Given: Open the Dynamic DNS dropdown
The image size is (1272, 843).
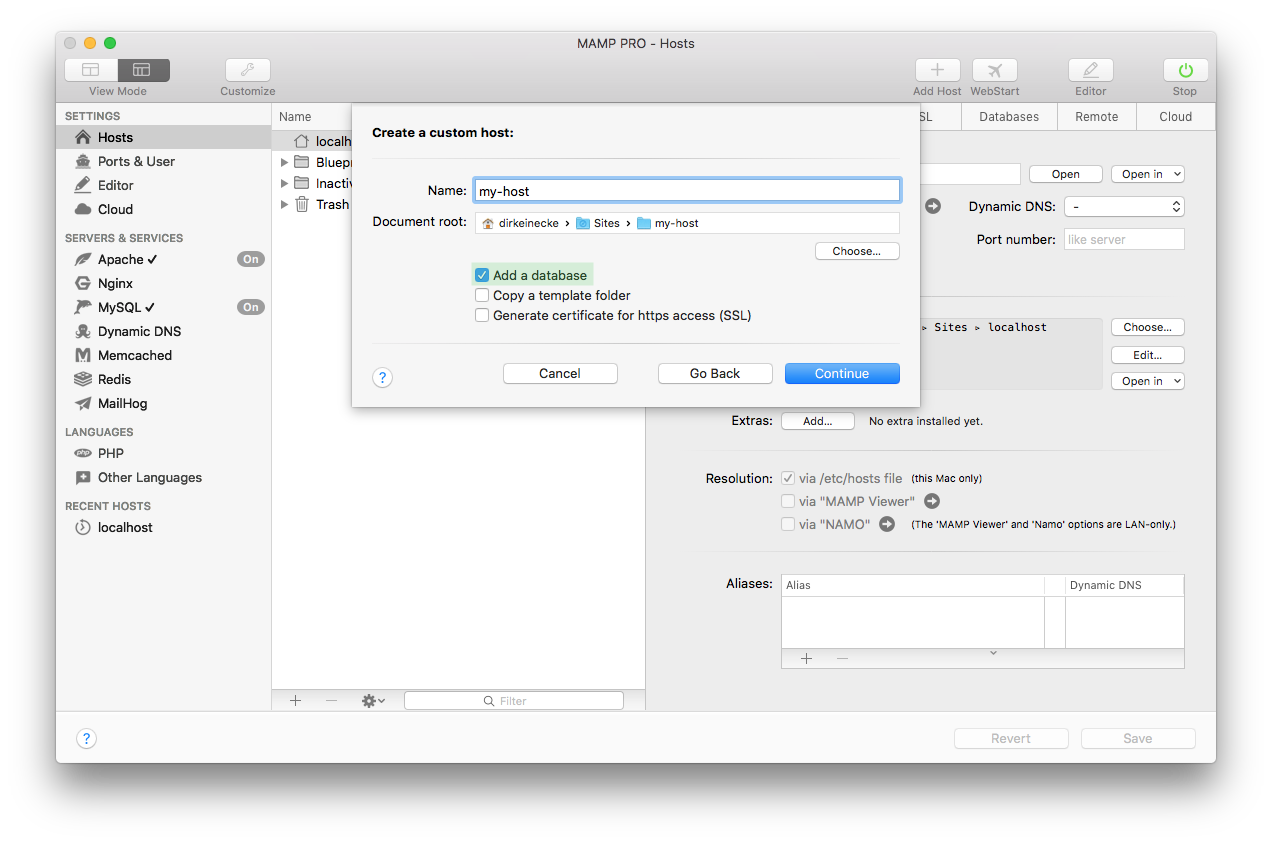Looking at the screenshot, I should point(1124,206).
